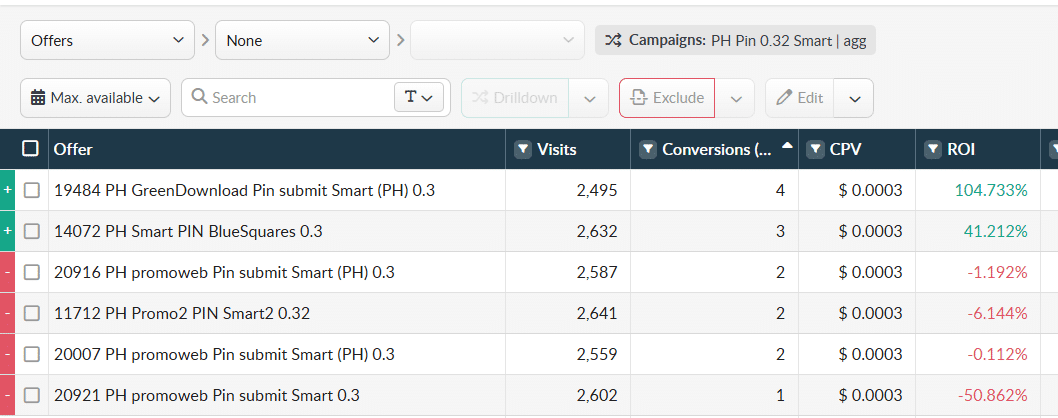1058x418 pixels.
Task: Click the green plus marker for BlueSquares offer
Action: tap(8, 231)
